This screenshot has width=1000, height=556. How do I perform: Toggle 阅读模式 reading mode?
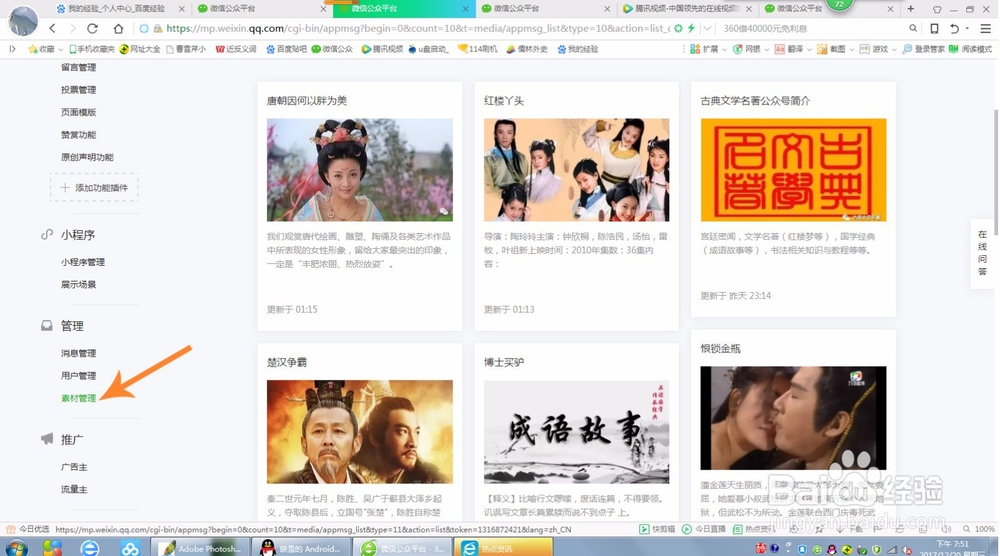coord(971,49)
